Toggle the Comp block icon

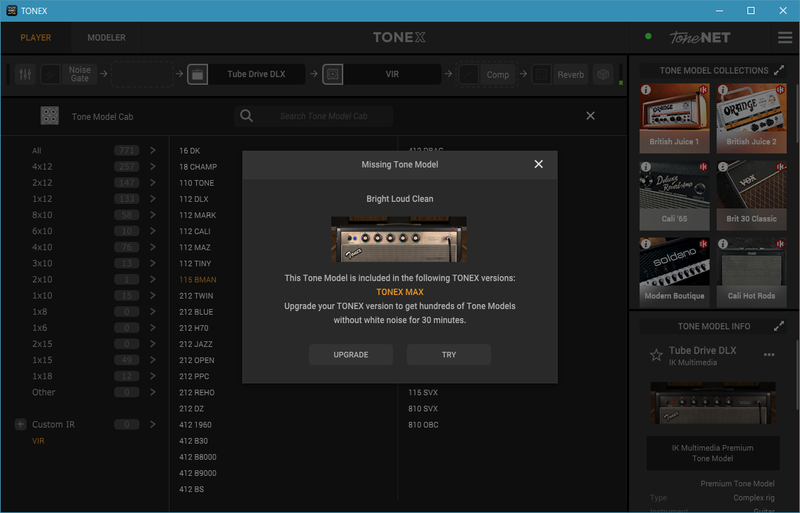(468, 75)
